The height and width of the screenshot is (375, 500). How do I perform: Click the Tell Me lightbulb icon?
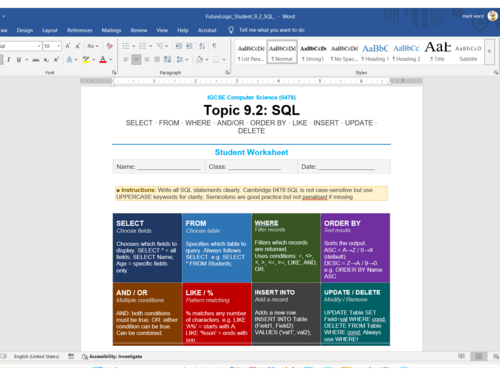click(x=231, y=30)
